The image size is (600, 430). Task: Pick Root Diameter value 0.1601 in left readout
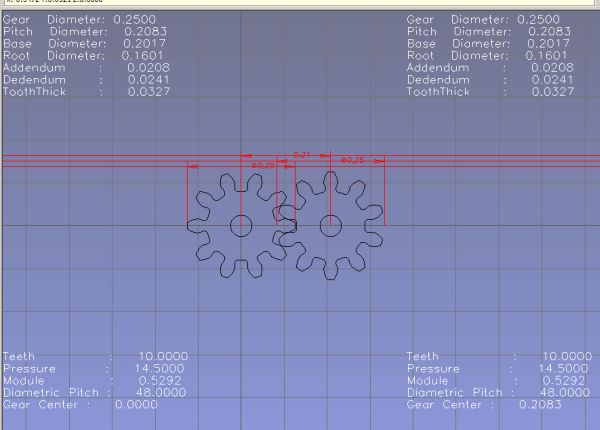click(142, 56)
